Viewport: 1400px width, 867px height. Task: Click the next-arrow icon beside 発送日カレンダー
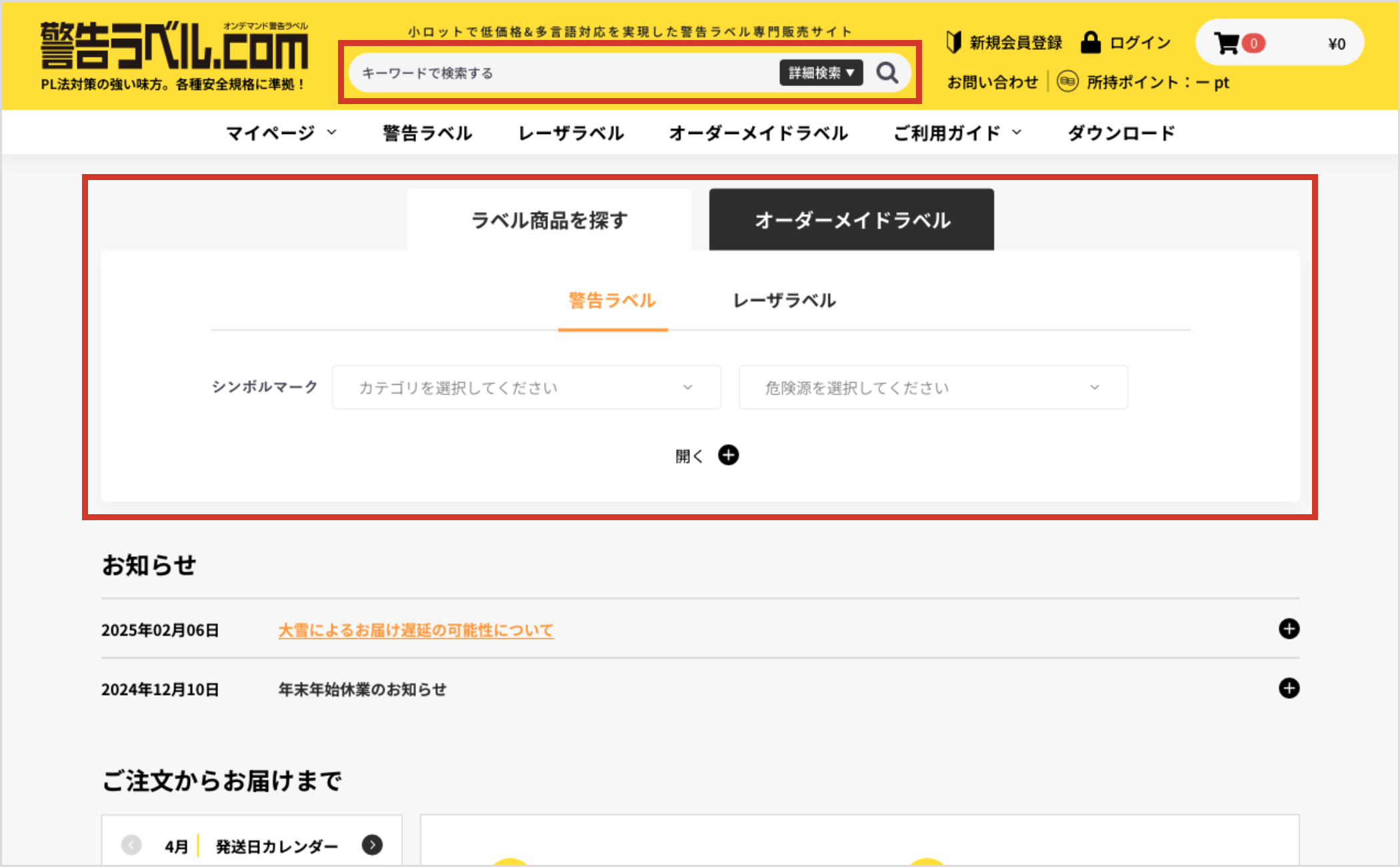click(x=373, y=845)
